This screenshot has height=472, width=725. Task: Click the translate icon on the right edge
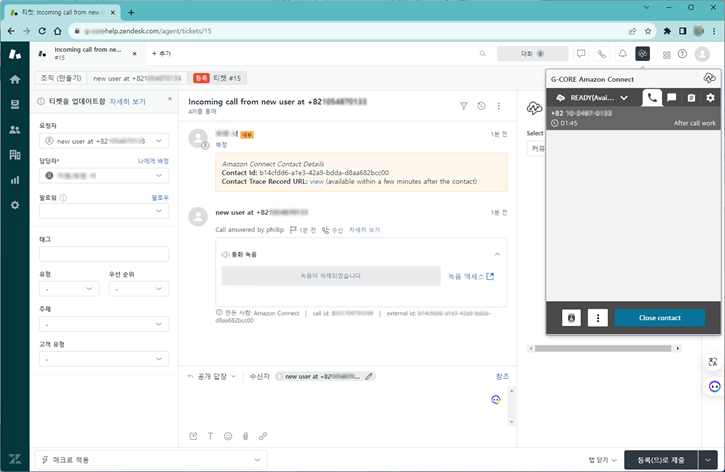[713, 362]
